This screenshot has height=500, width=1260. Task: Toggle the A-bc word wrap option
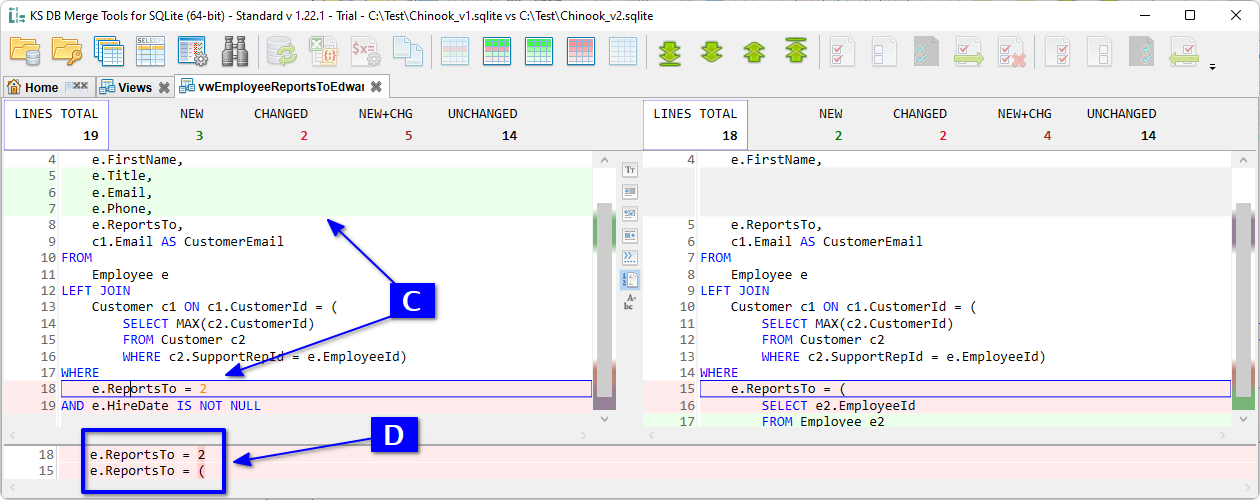pyautogui.click(x=630, y=301)
